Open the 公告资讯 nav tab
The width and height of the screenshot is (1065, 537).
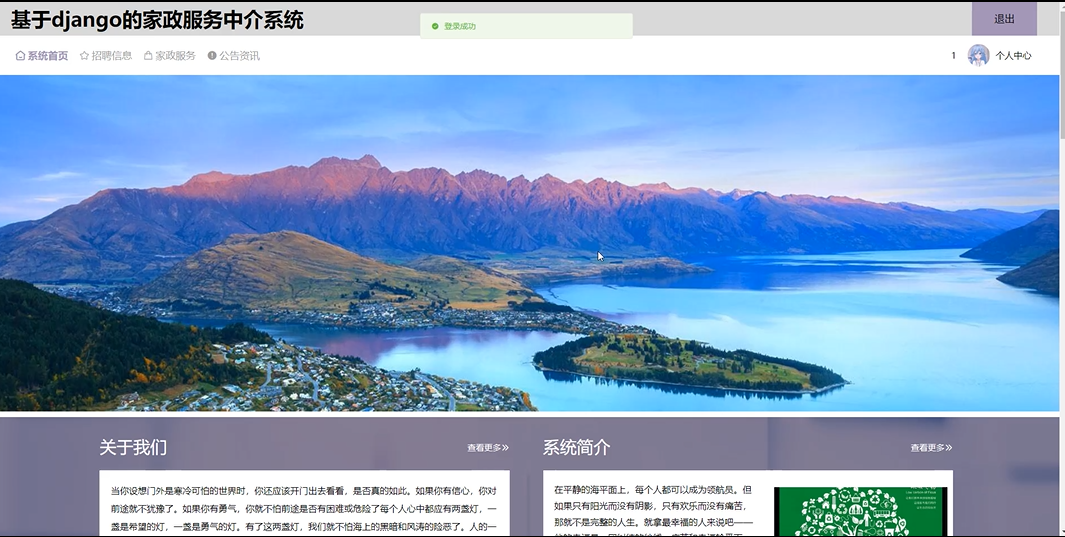pos(234,56)
